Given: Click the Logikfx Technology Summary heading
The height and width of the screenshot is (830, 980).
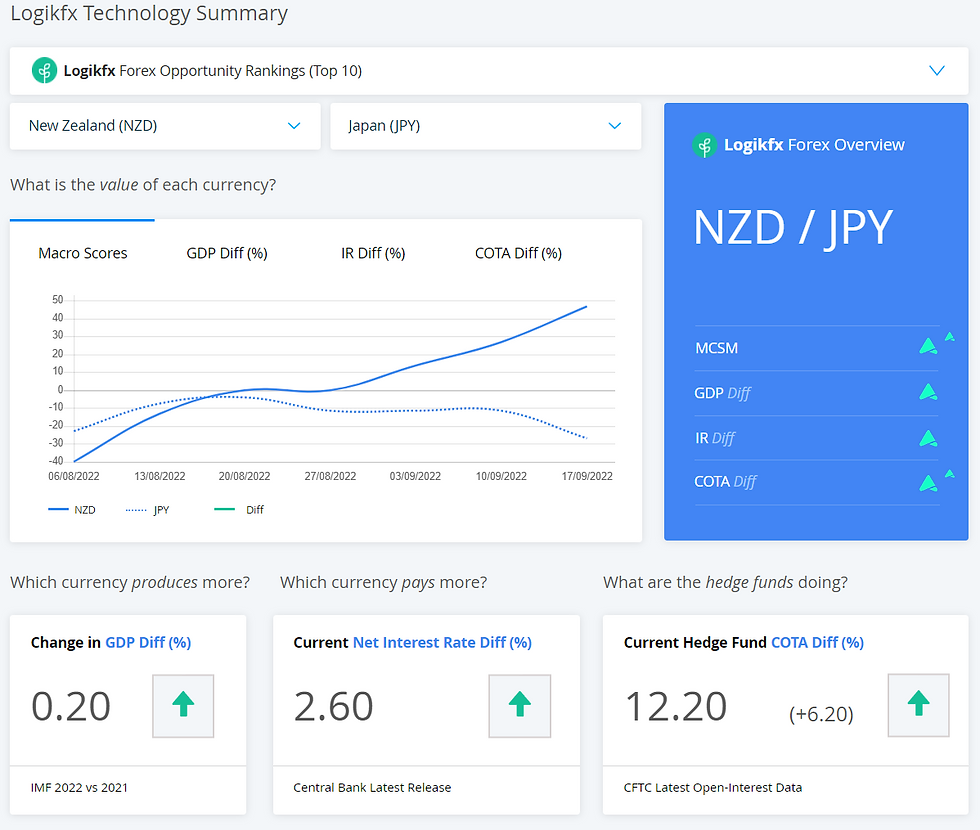Looking at the screenshot, I should pyautogui.click(x=149, y=13).
